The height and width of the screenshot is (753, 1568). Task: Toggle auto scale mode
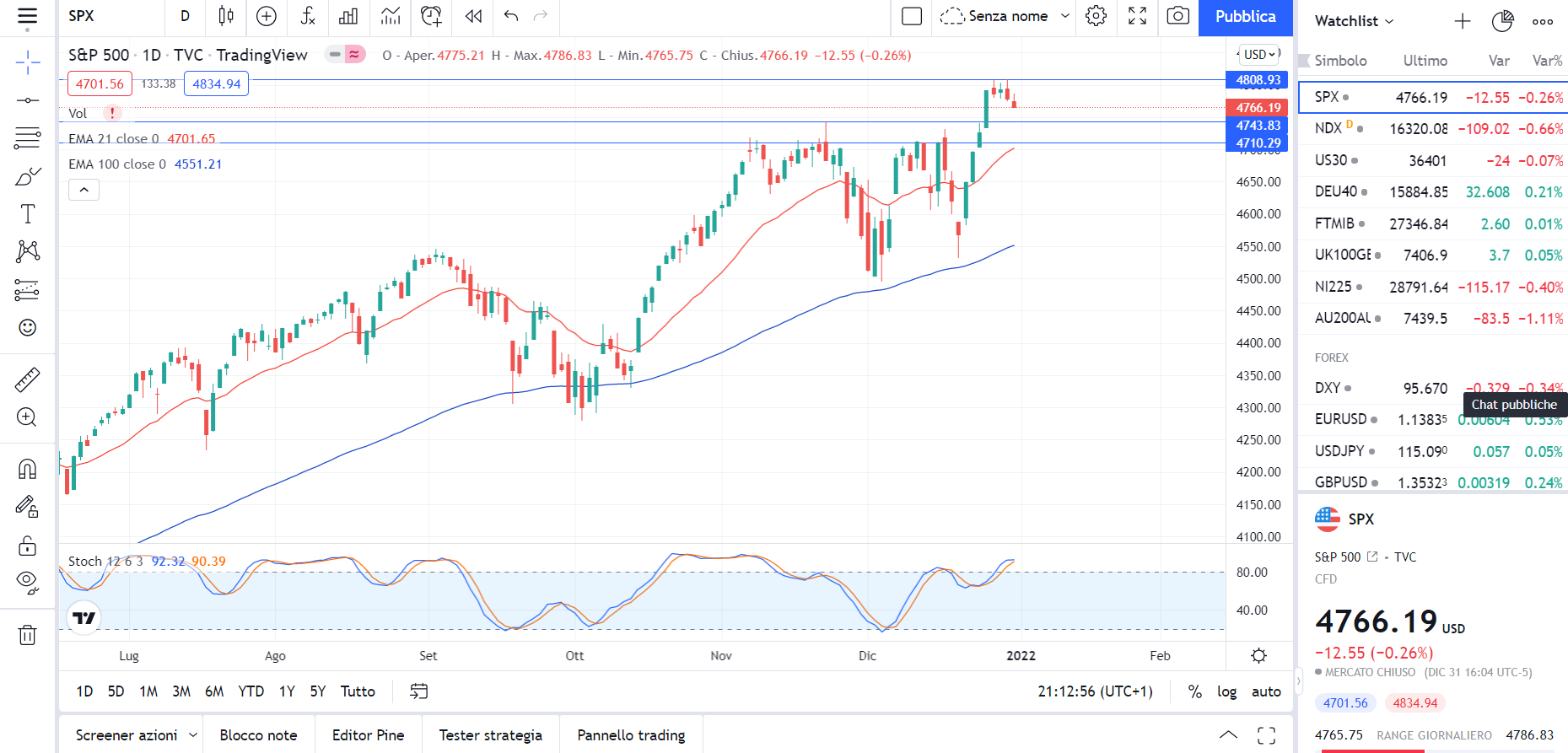[x=1266, y=691]
